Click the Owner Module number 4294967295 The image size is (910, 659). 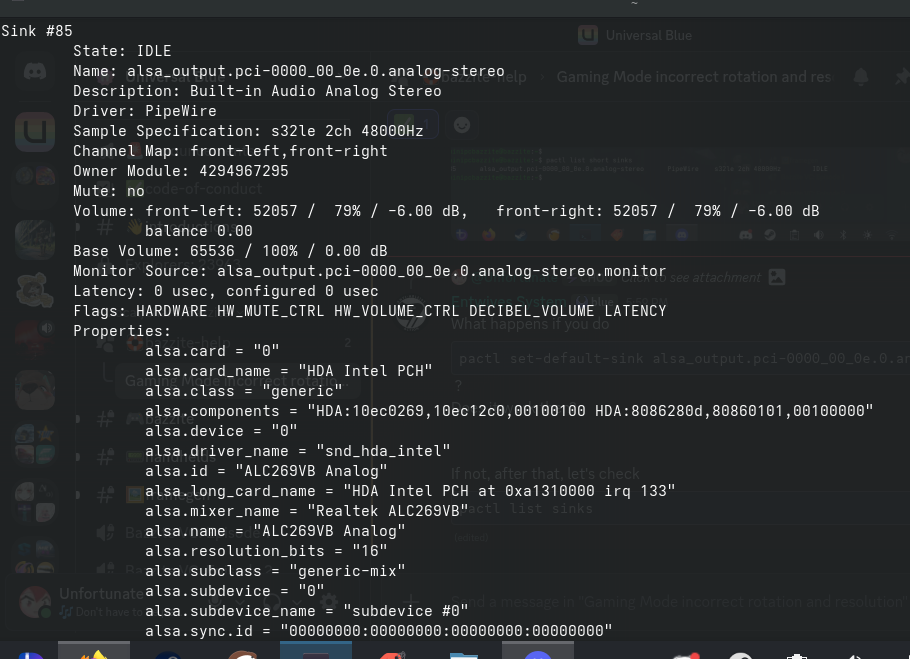(x=244, y=171)
